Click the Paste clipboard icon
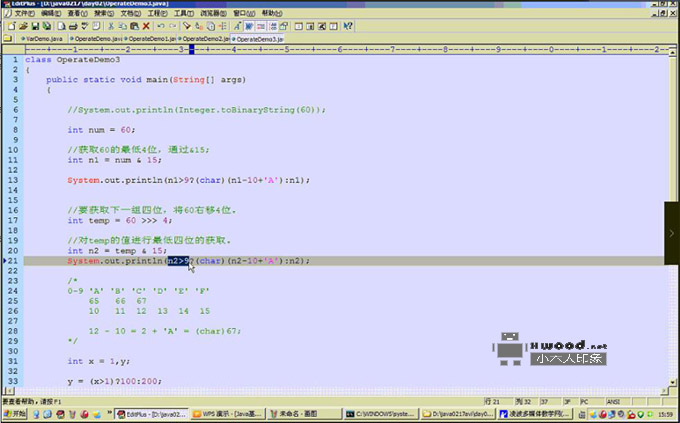The height and width of the screenshot is (423, 680). pyautogui.click(x=134, y=26)
